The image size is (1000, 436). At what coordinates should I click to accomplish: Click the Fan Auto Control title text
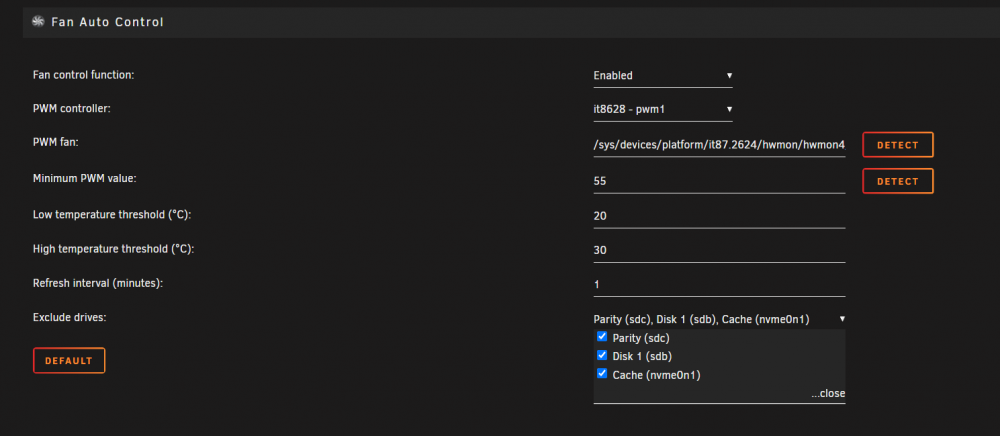107,22
